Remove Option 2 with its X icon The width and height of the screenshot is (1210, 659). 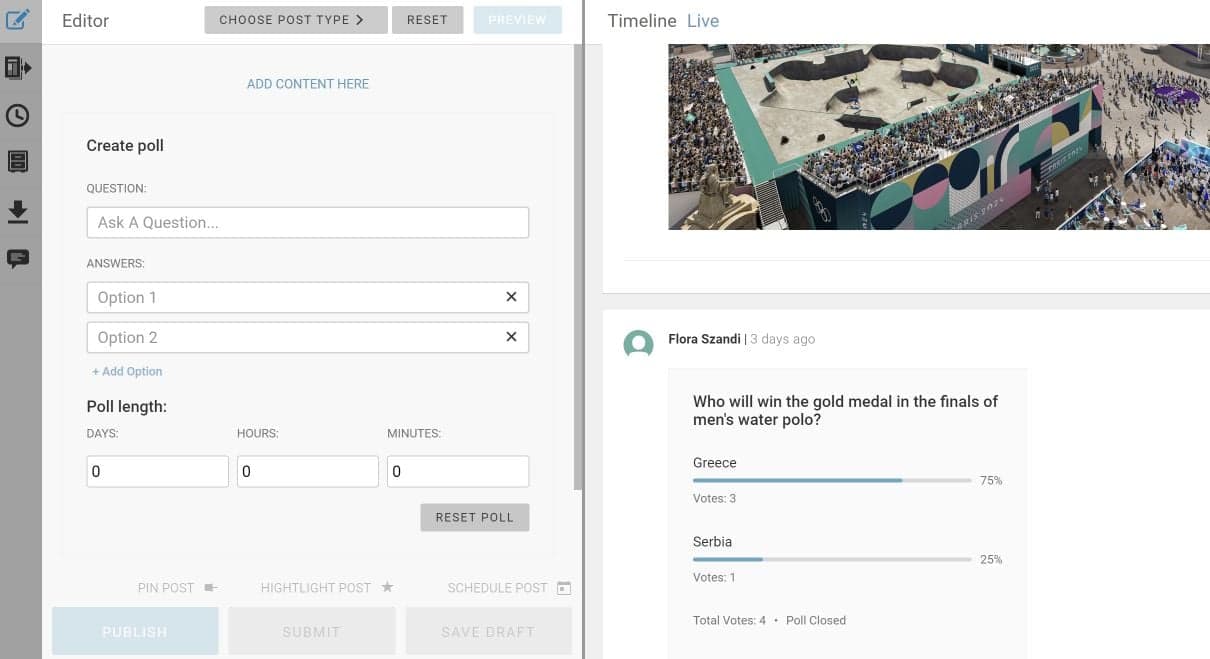click(x=511, y=337)
